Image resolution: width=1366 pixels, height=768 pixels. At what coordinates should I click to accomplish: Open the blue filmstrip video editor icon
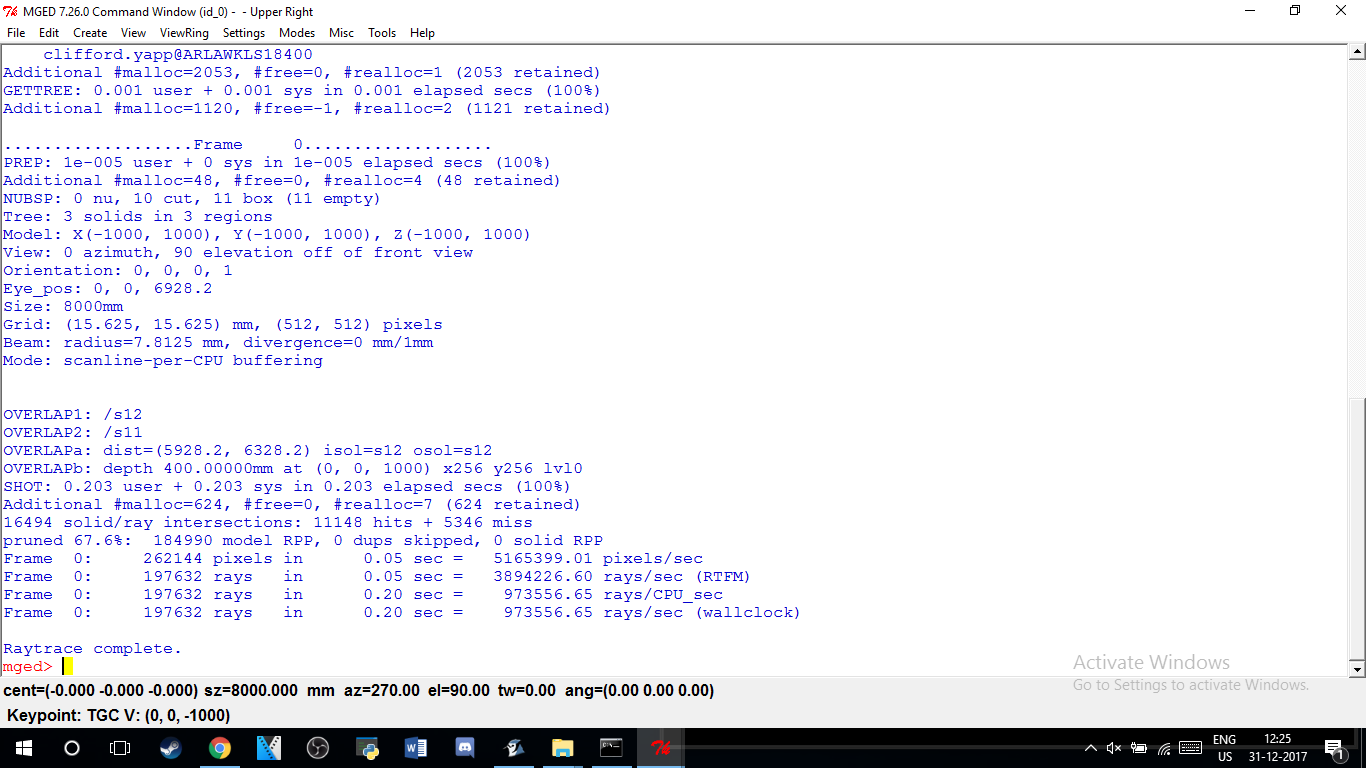(x=269, y=748)
